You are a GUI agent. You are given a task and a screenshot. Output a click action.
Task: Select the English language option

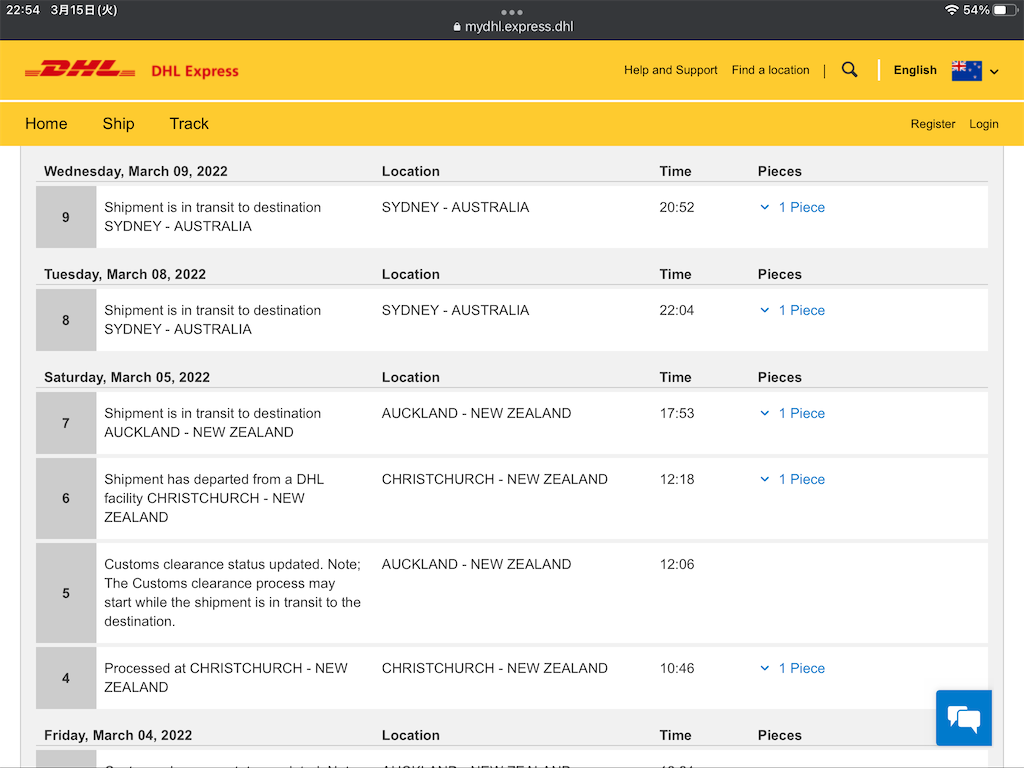[x=915, y=70]
